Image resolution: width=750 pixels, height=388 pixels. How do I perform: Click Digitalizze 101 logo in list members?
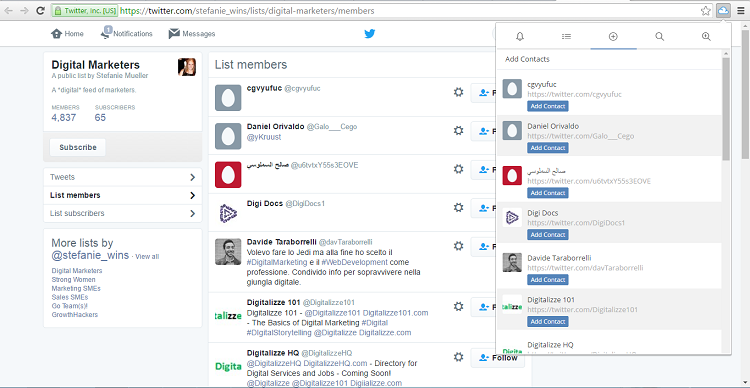(228, 316)
